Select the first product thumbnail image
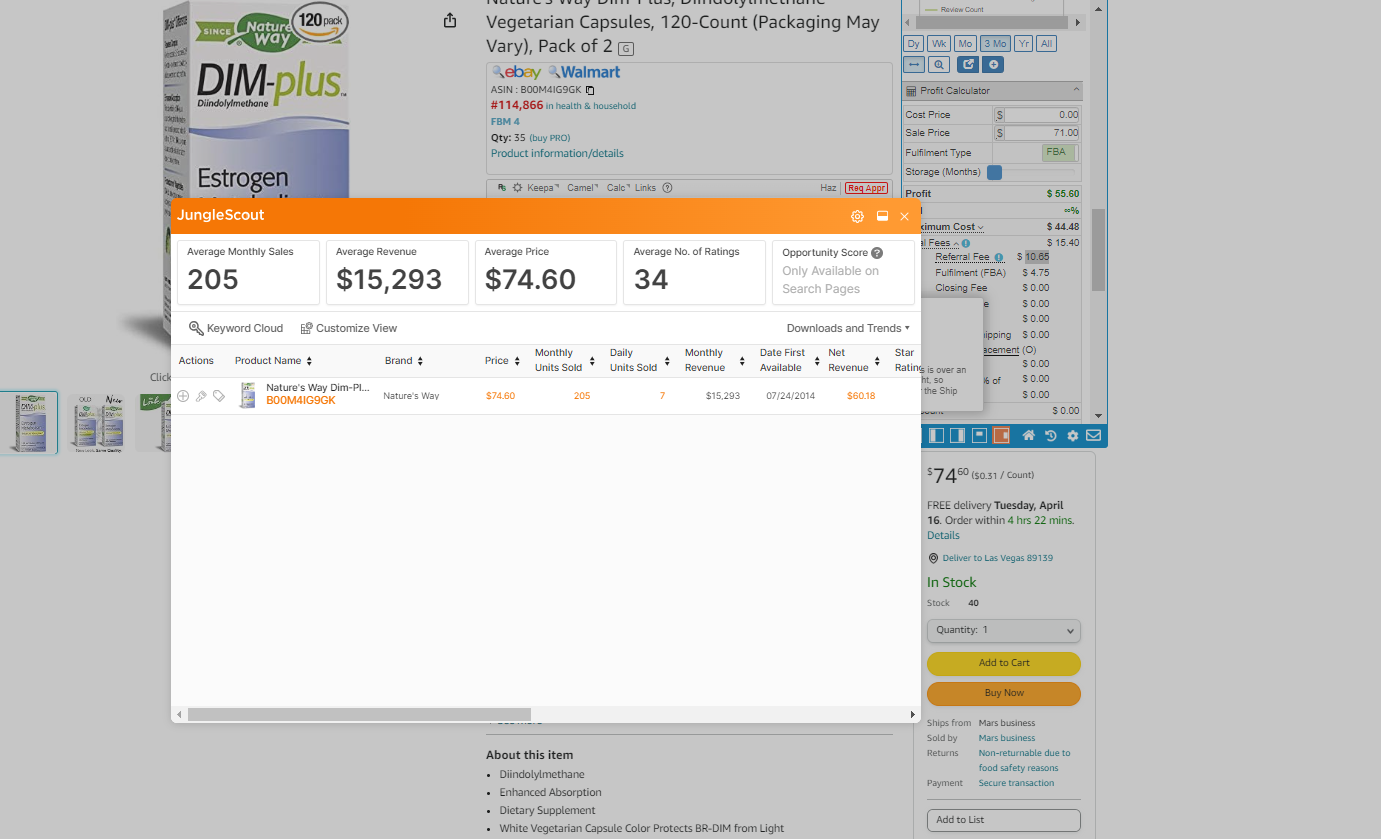Image resolution: width=1381 pixels, height=839 pixels. 29,422
